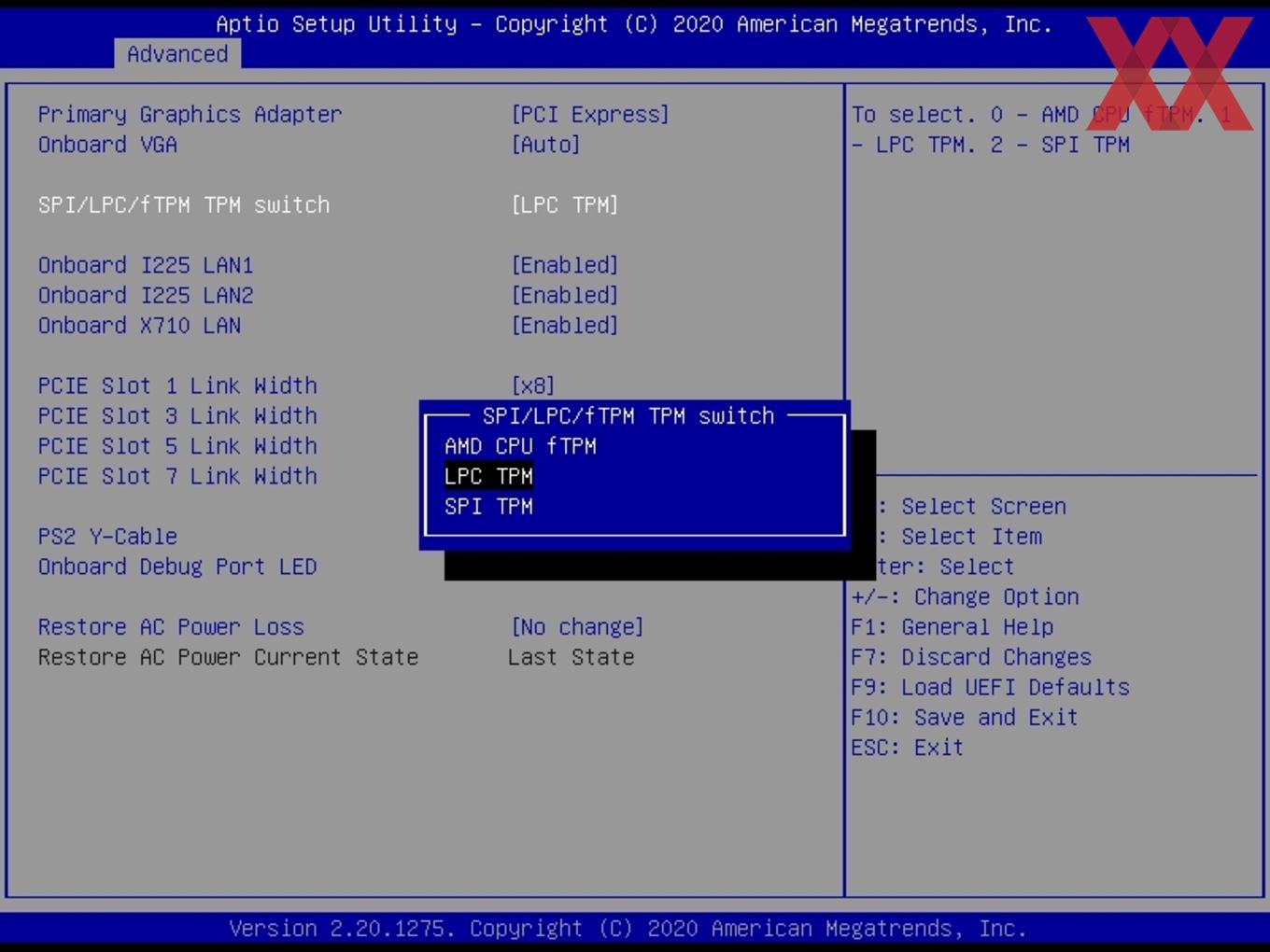This screenshot has width=1270, height=952.
Task: Click the Version 2.20.1275 footer text
Action: click(628, 929)
